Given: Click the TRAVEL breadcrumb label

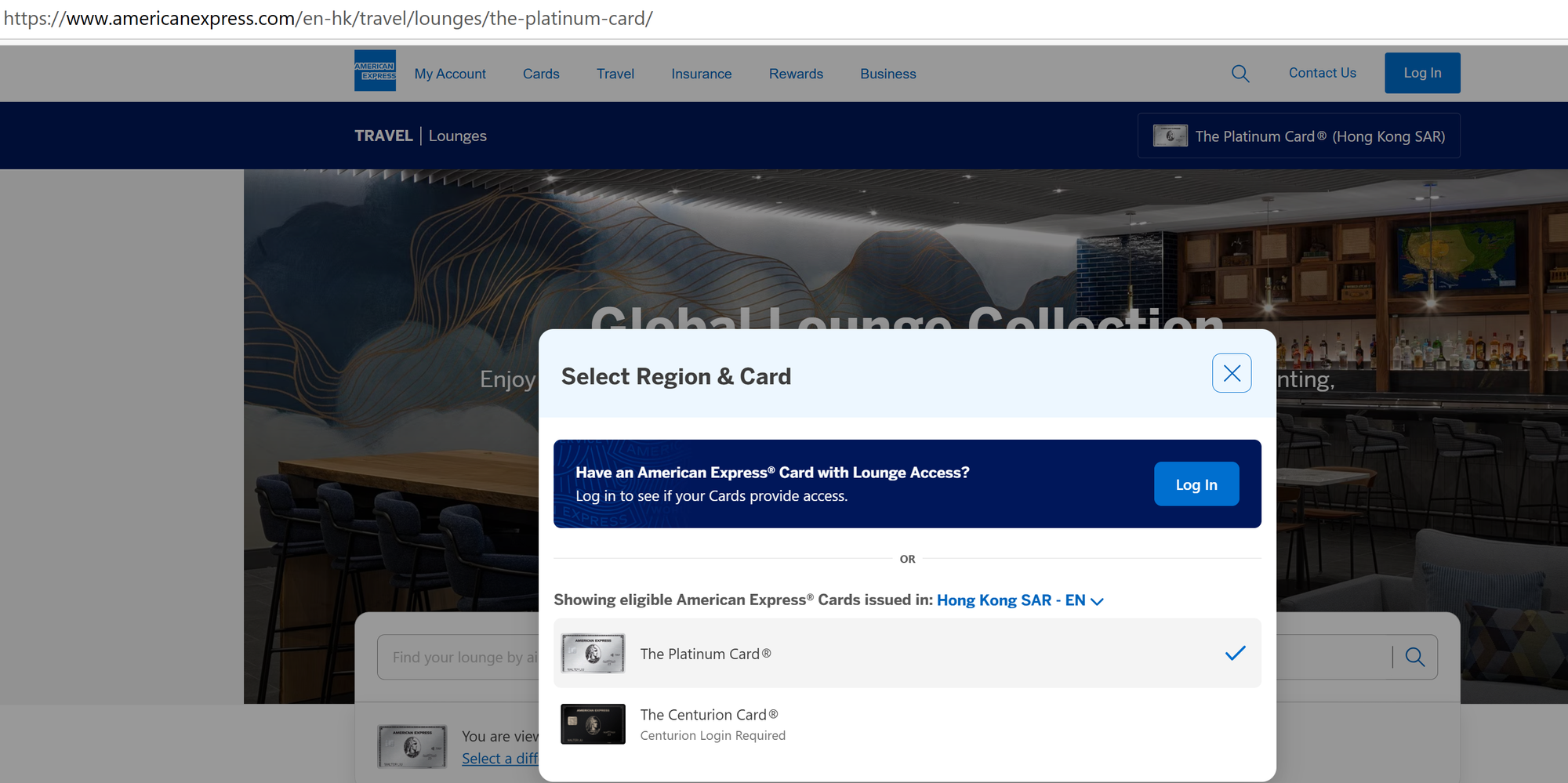Looking at the screenshot, I should (383, 136).
